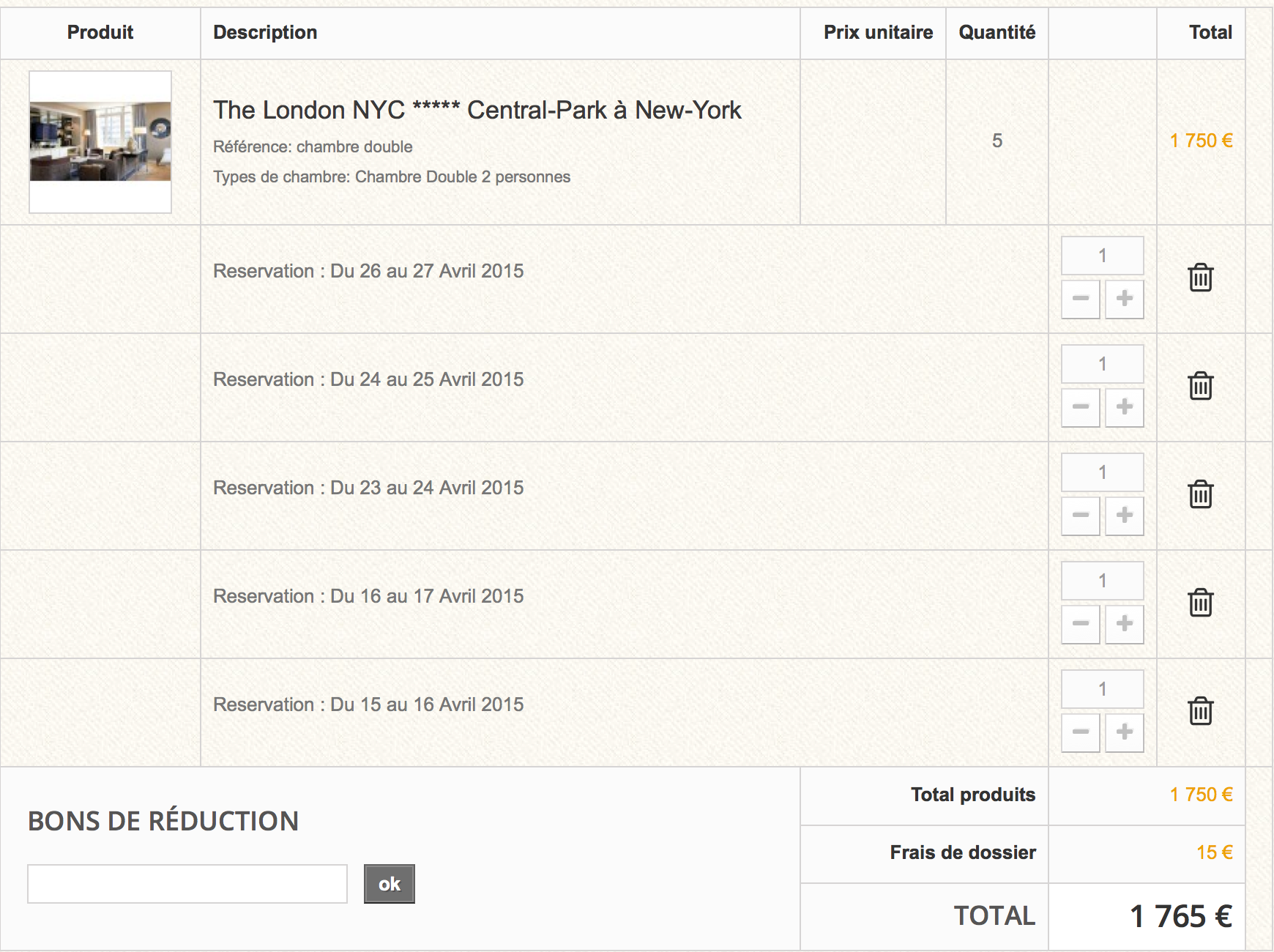This screenshot has width=1274, height=952.
Task: Delete the 23 au 24 Avril reservation
Action: point(1201,494)
